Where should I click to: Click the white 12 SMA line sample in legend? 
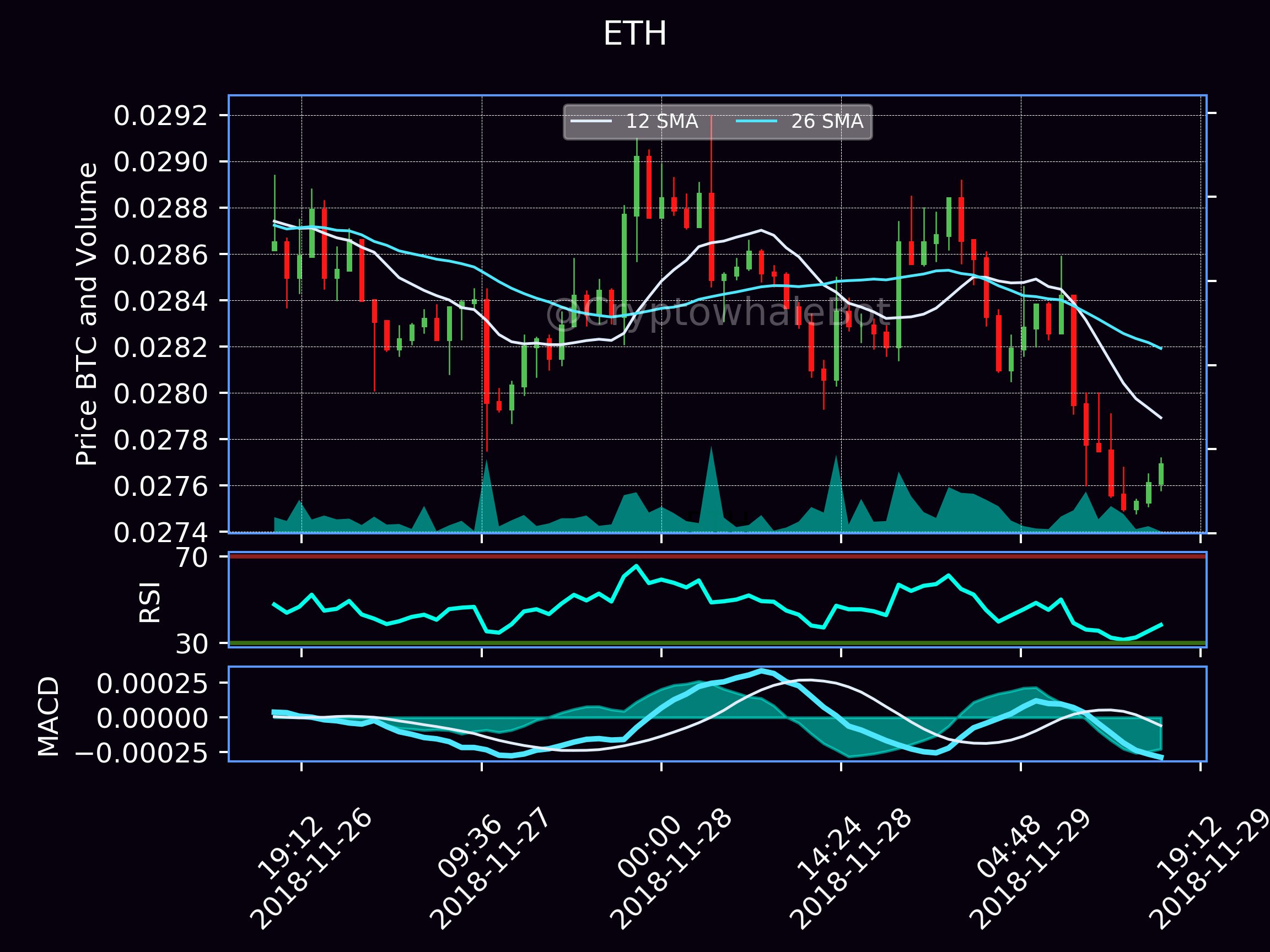pos(591,122)
